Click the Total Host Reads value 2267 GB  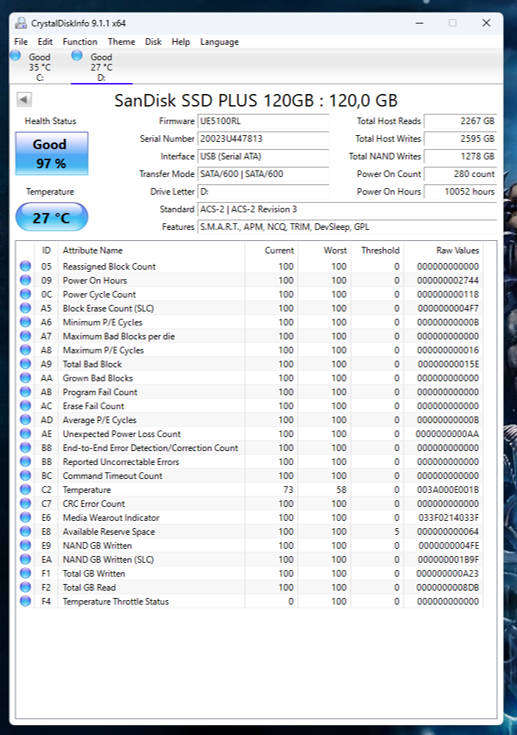pos(460,121)
